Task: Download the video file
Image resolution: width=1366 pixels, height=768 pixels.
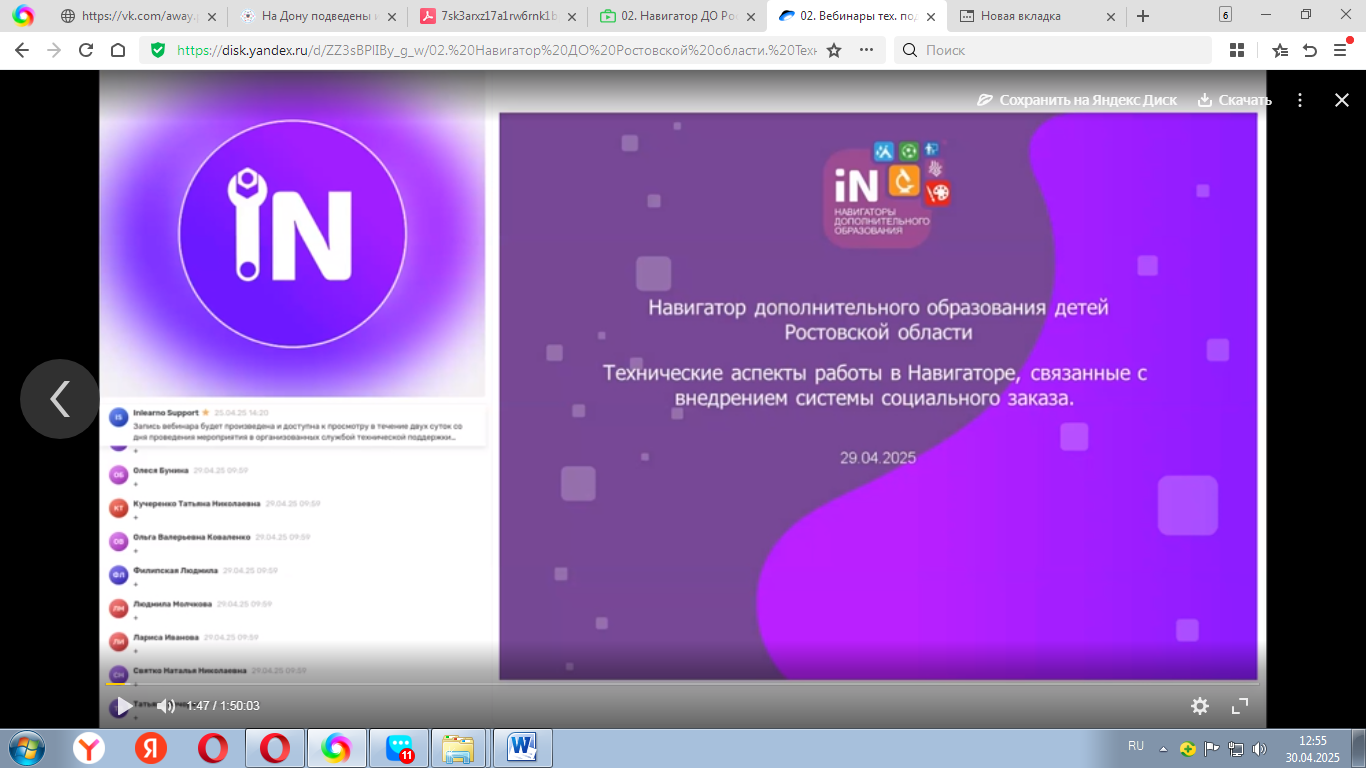Action: pos(1234,100)
